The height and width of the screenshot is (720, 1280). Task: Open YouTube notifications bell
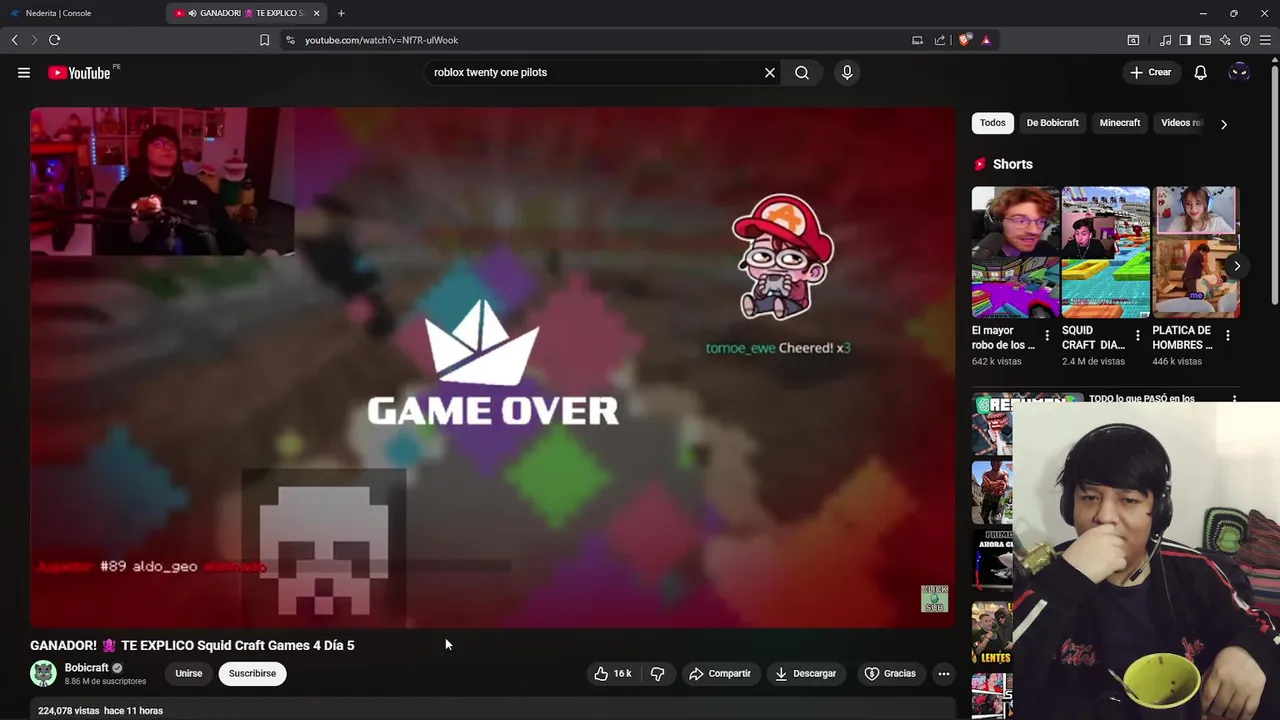coord(1201,72)
